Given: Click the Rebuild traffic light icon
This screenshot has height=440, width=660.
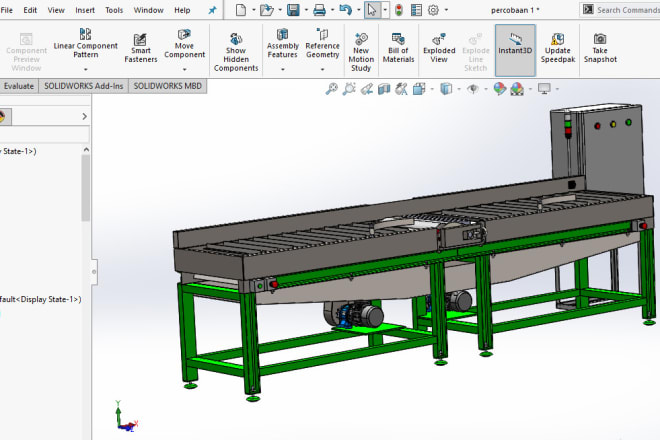Looking at the screenshot, I should pos(399,10).
